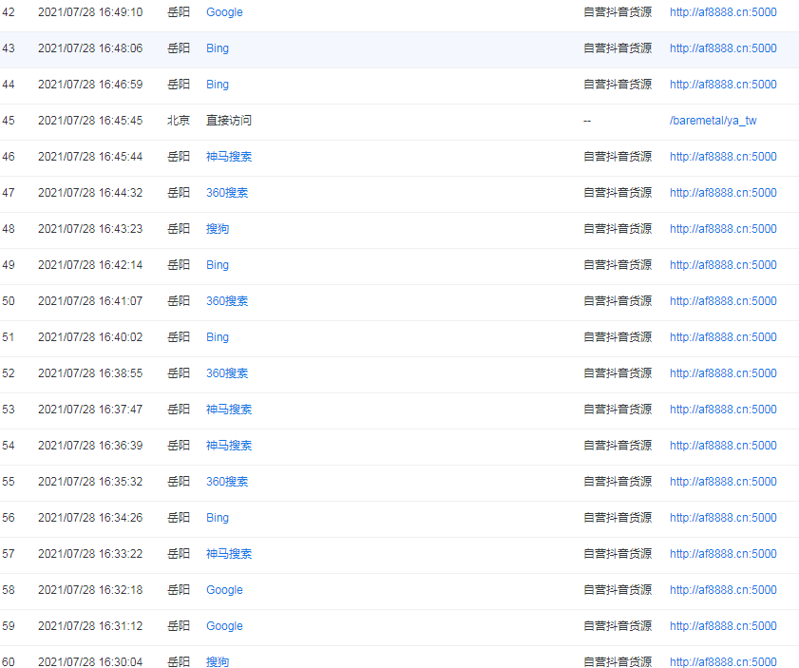799x668 pixels.
Task: Select 自营抖音货源 keyword in row 47
Action: (618, 193)
